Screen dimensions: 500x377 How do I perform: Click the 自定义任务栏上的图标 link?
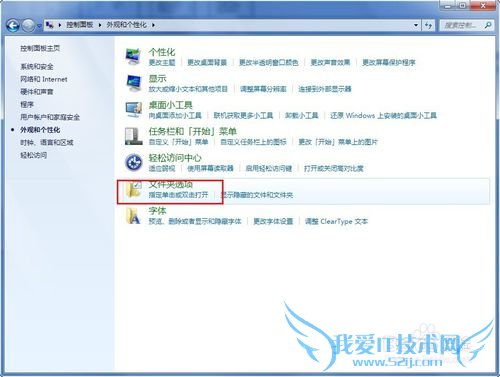coord(253,142)
